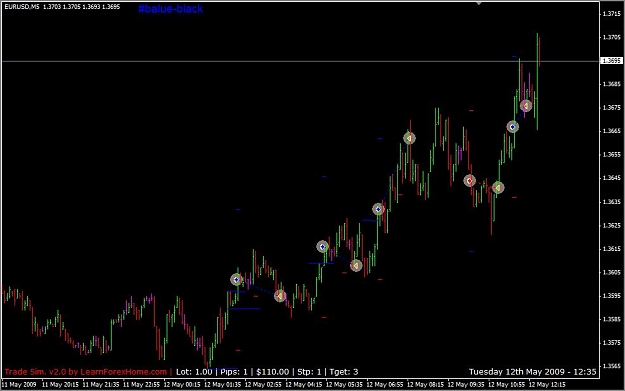625x391 pixels.
Task: Click the highlighted current price label 1.3695
Action: coord(611,61)
